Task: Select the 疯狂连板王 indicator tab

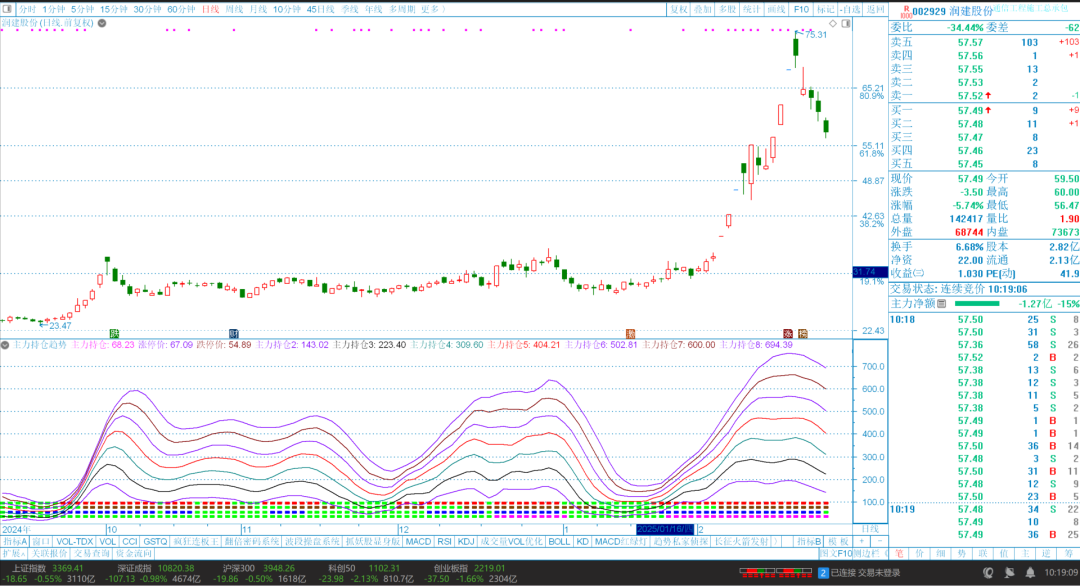Action: click(x=196, y=542)
